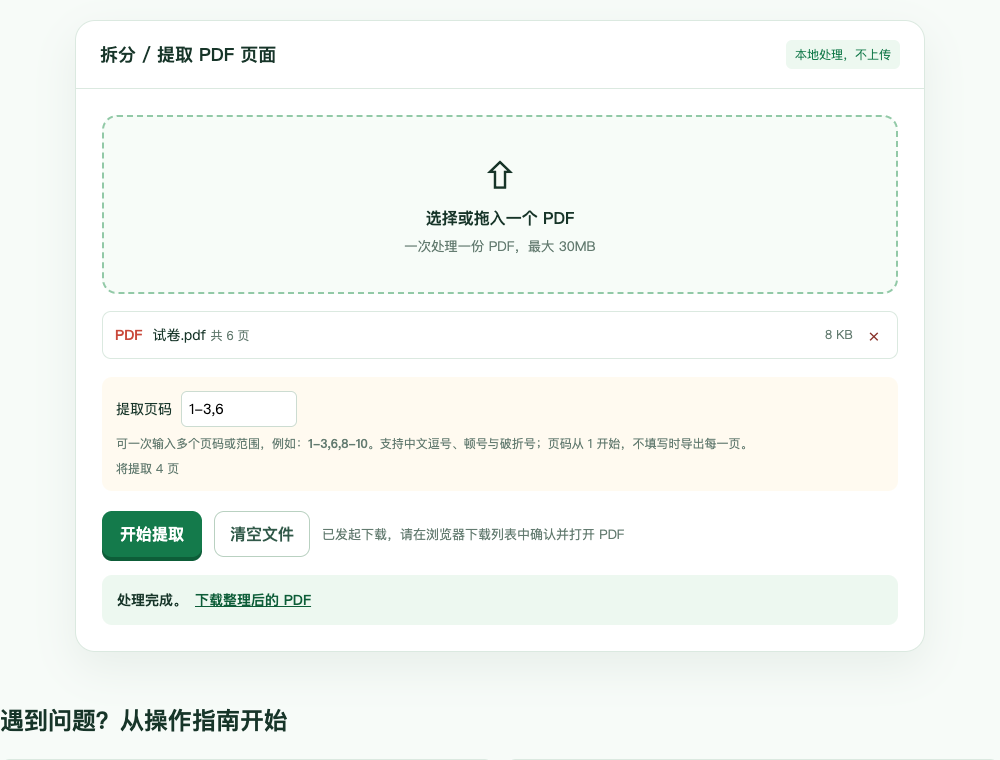Click the page range format help text
Viewport: 1000px width, 760px height.
coord(432,444)
